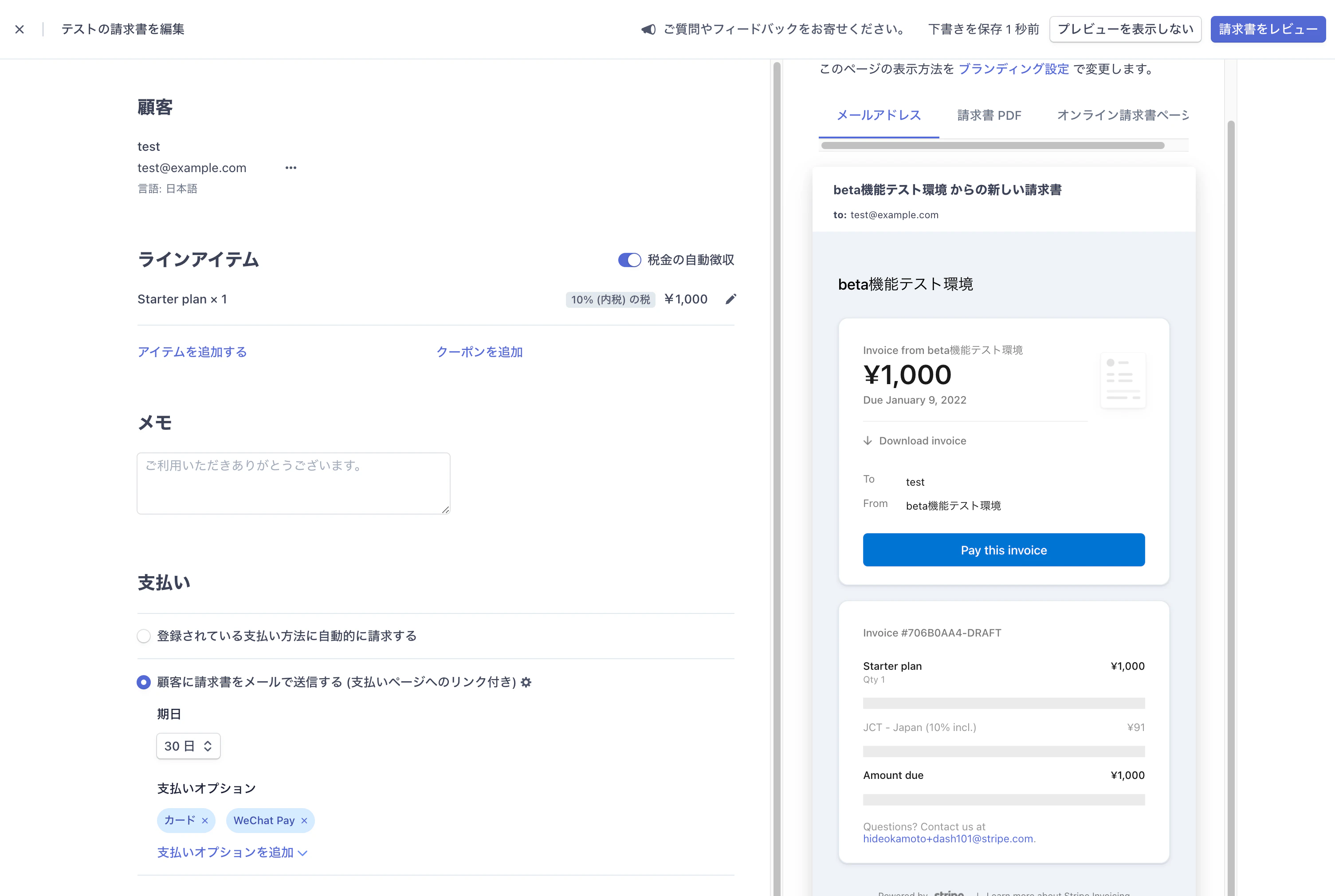Screen dimensions: 1335x896
Task: Click the megaphone feedback icon
Action: tap(648, 29)
